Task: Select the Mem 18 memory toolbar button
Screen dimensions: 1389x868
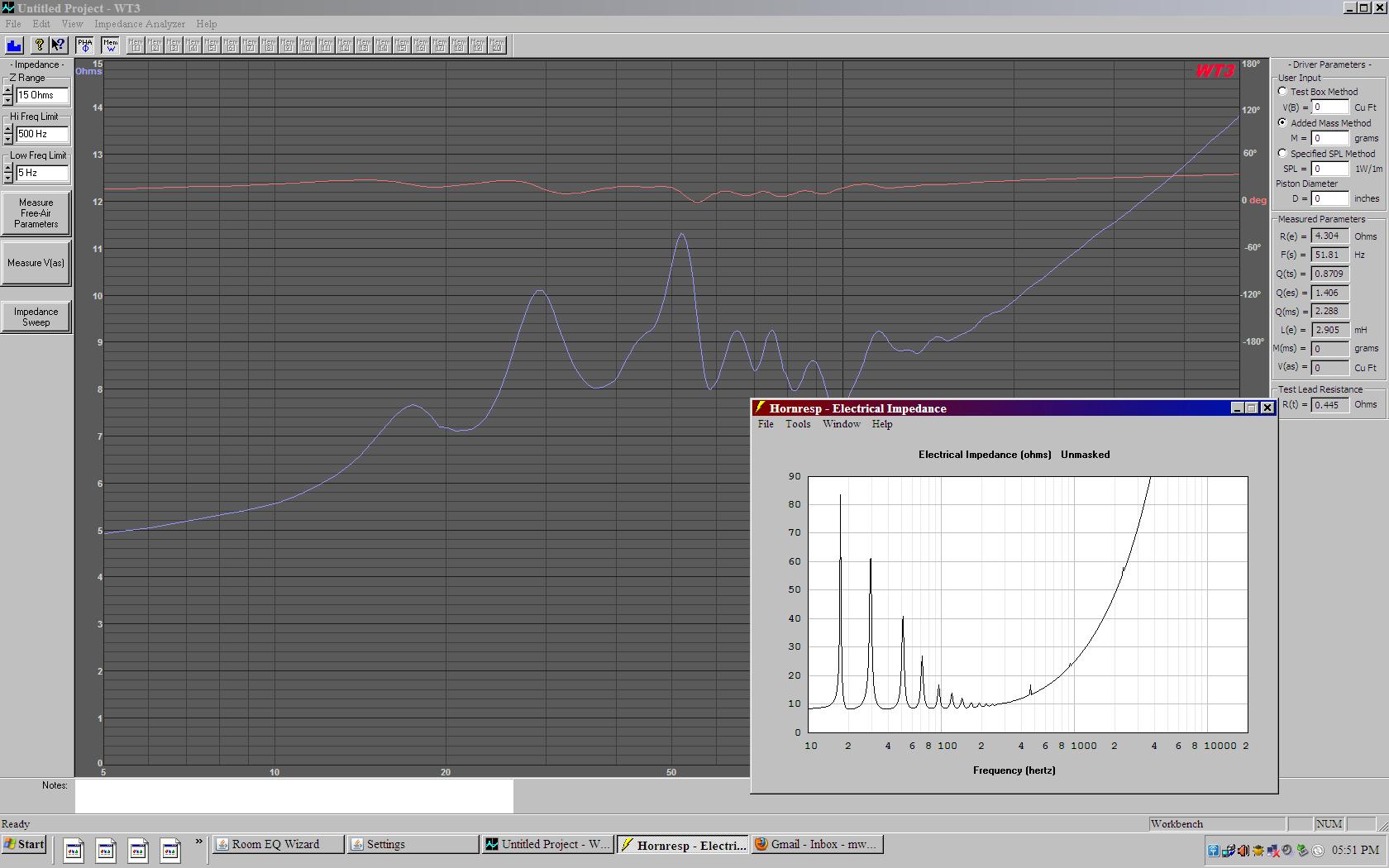Action: point(460,45)
